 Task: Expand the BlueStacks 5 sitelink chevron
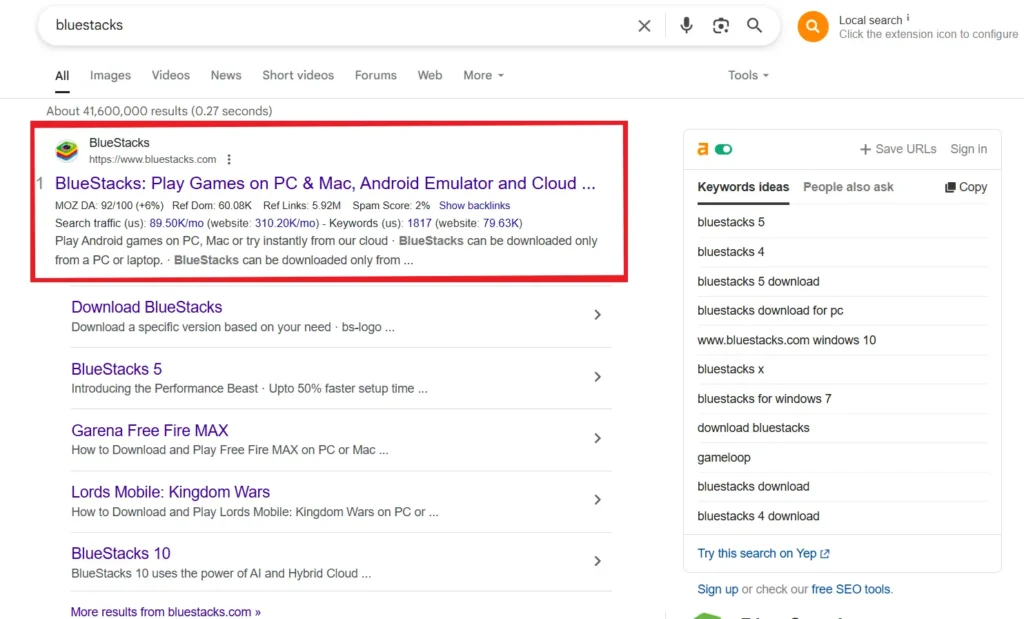point(598,377)
